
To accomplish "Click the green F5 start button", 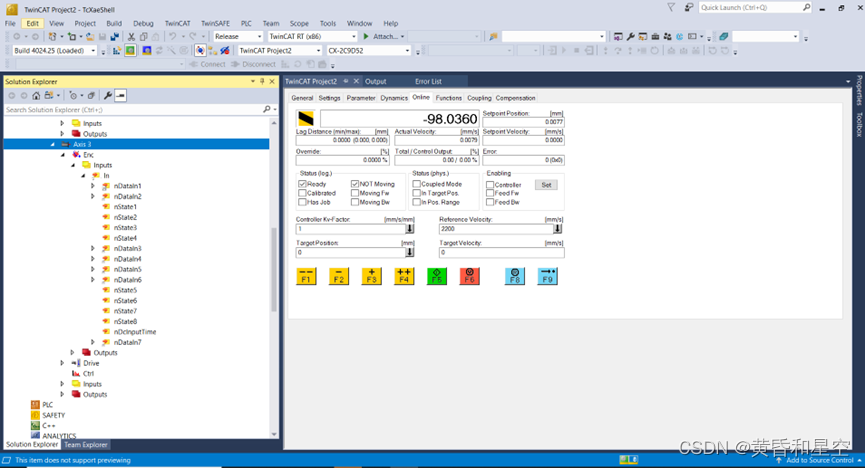I will [x=436, y=276].
